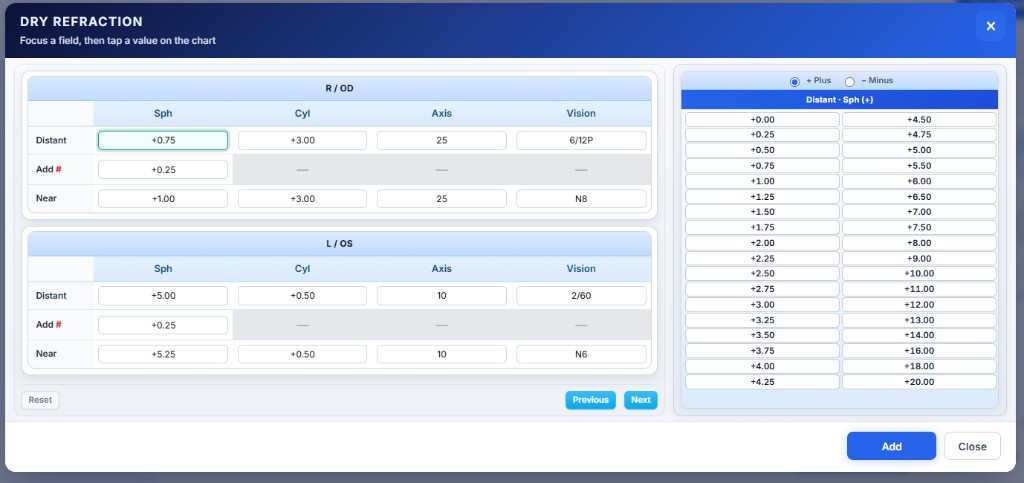Choose +0.00 from the value chart
The width and height of the screenshot is (1024, 483).
[762, 120]
